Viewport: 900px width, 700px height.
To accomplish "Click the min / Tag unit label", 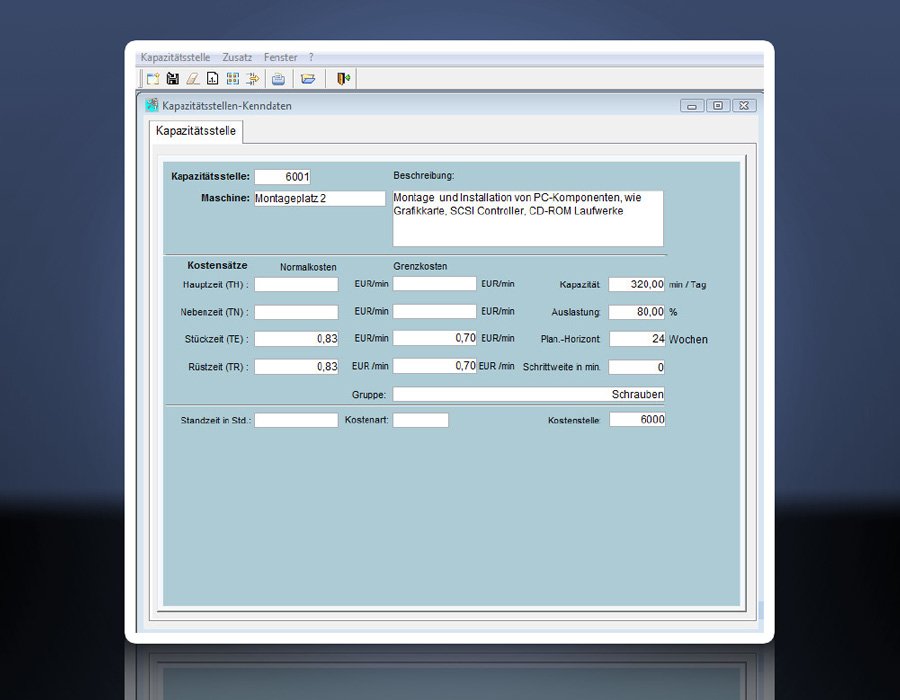I will 688,285.
